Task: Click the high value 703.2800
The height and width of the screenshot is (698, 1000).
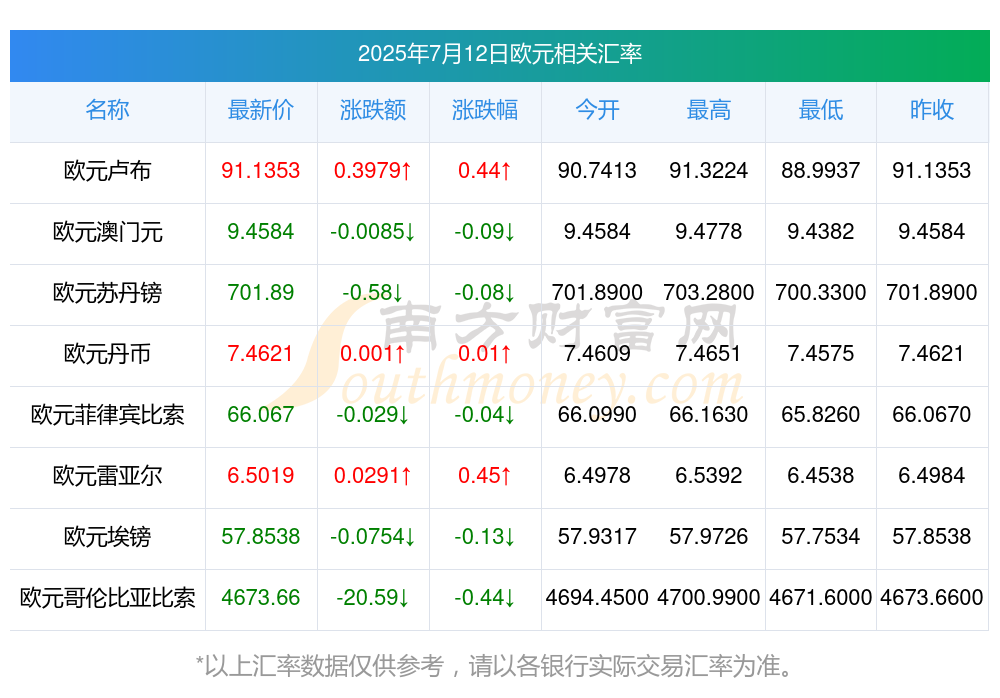Action: pos(709,292)
